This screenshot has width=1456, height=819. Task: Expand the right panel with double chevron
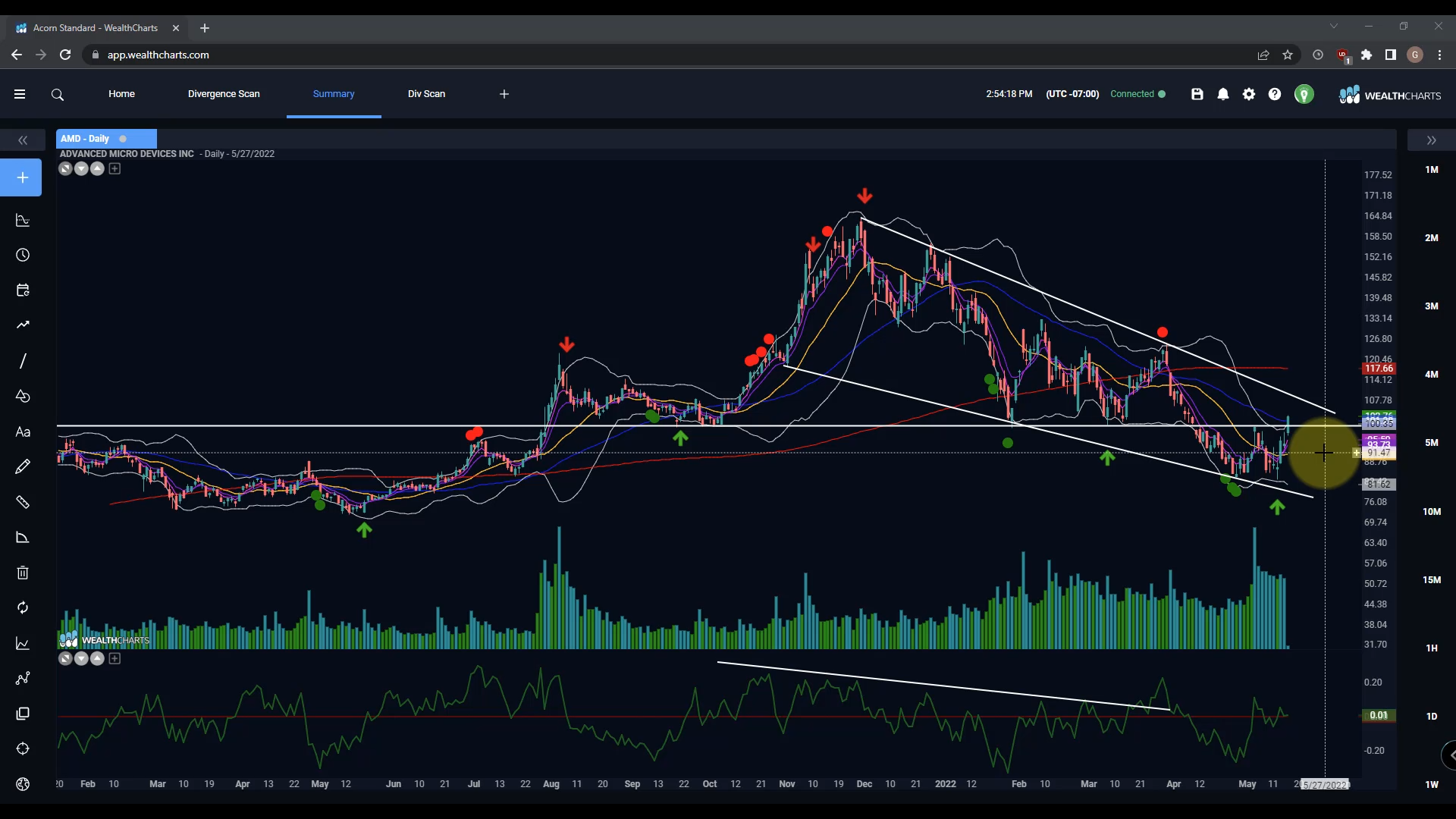[1431, 140]
